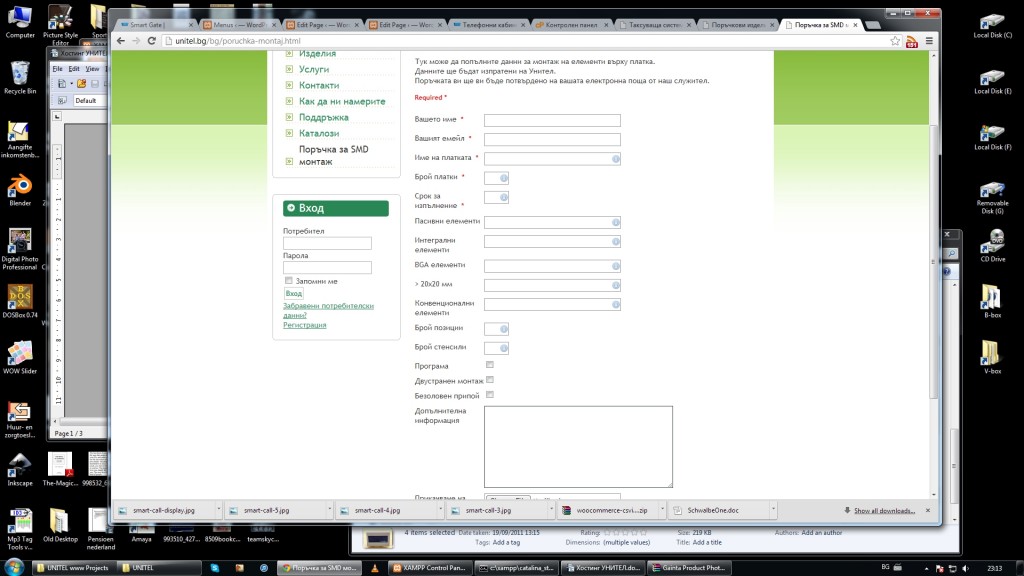1024x576 pixels.
Task: Click info icon in Брой стенсили field
Action: pos(504,348)
